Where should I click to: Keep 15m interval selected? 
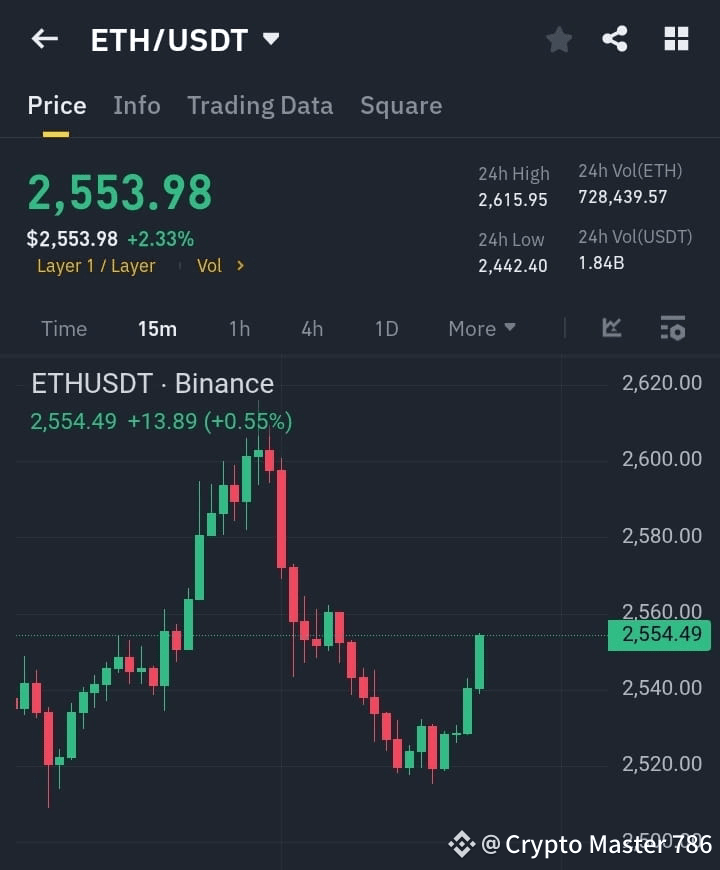pos(157,328)
